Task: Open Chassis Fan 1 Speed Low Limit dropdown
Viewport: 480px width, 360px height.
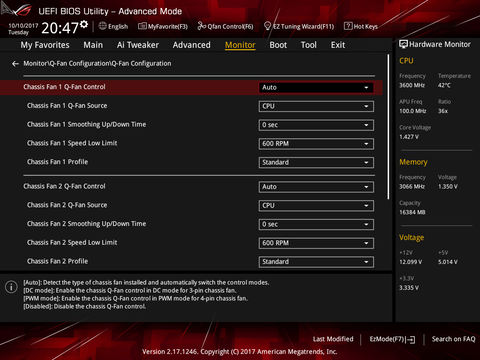Action: 316,144
